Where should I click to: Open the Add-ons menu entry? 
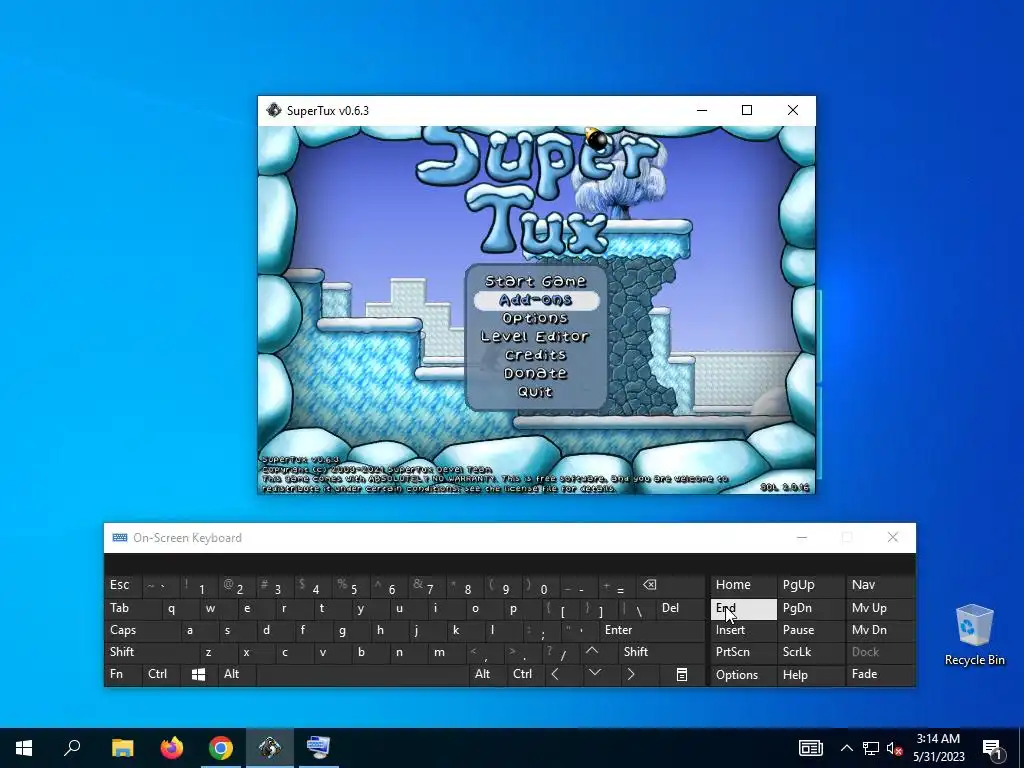tap(536, 300)
